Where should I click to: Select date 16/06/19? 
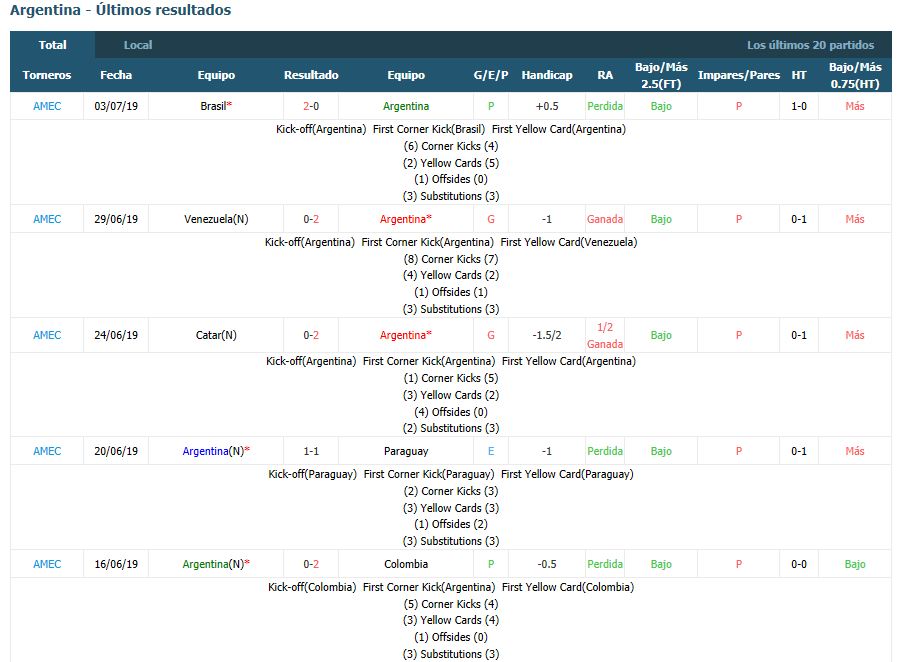(116, 564)
